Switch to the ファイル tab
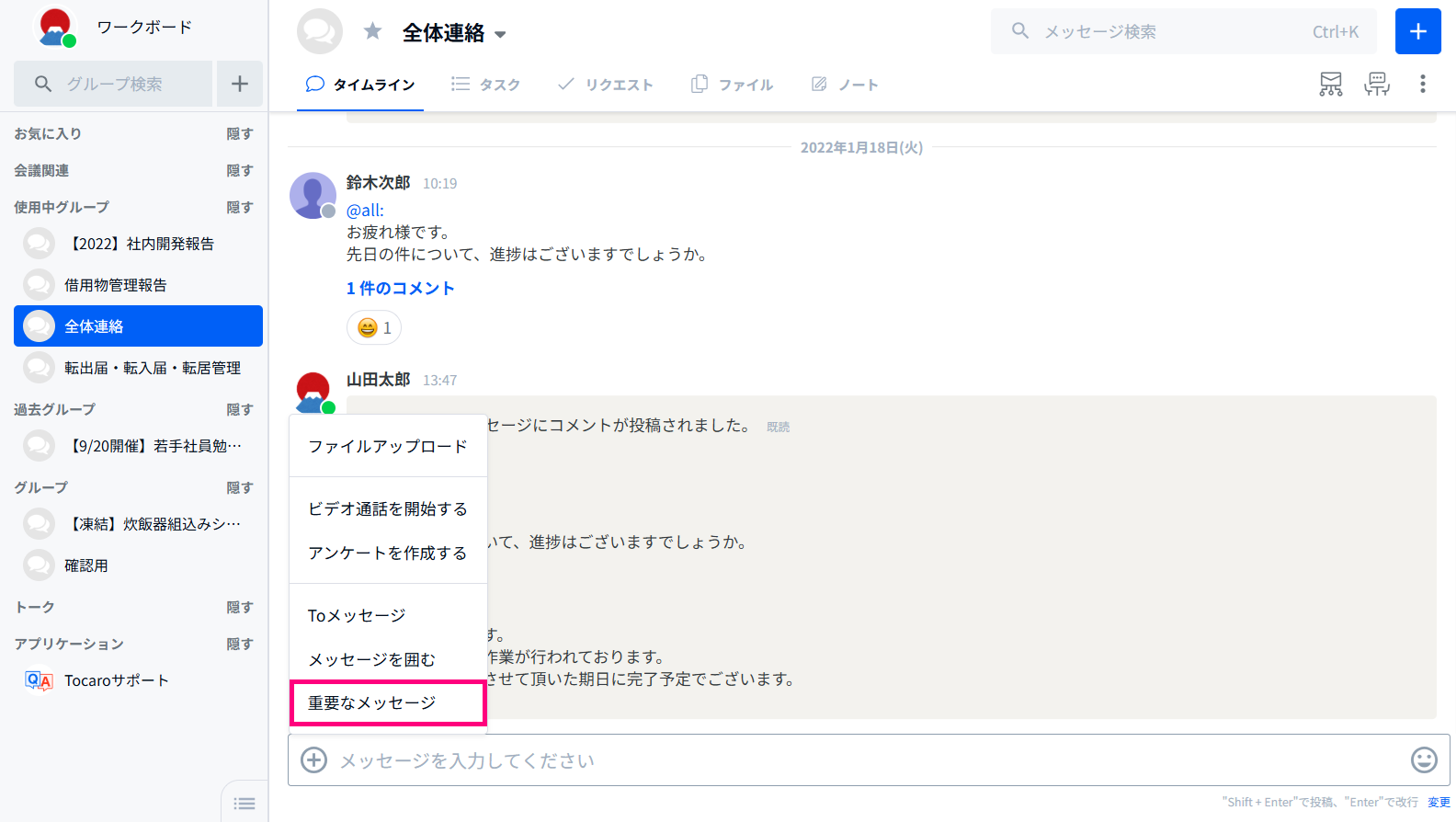This screenshot has width=1456, height=822. click(733, 85)
